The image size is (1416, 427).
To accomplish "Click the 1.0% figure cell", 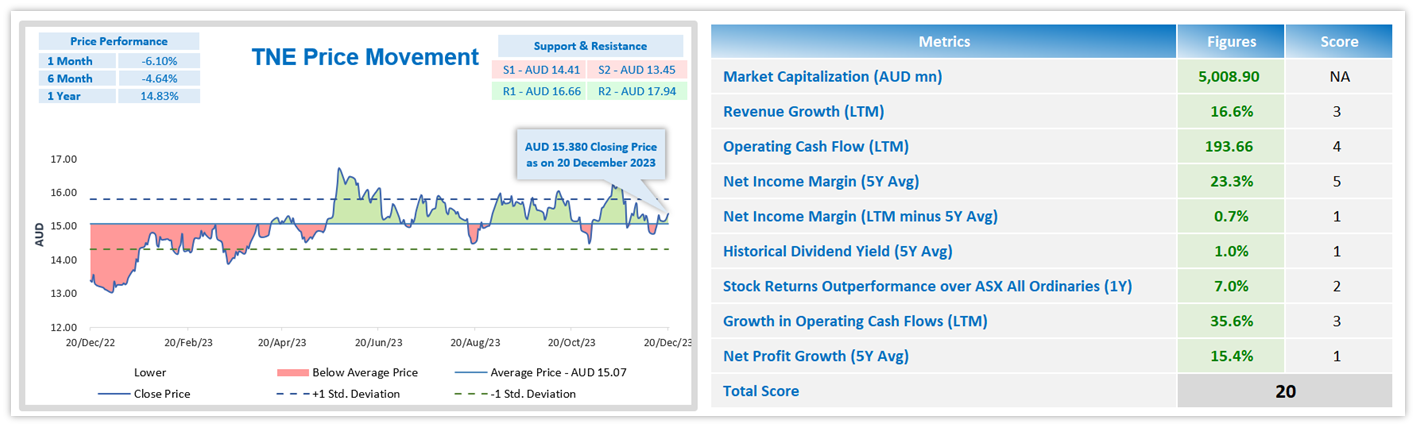I will (1231, 252).
